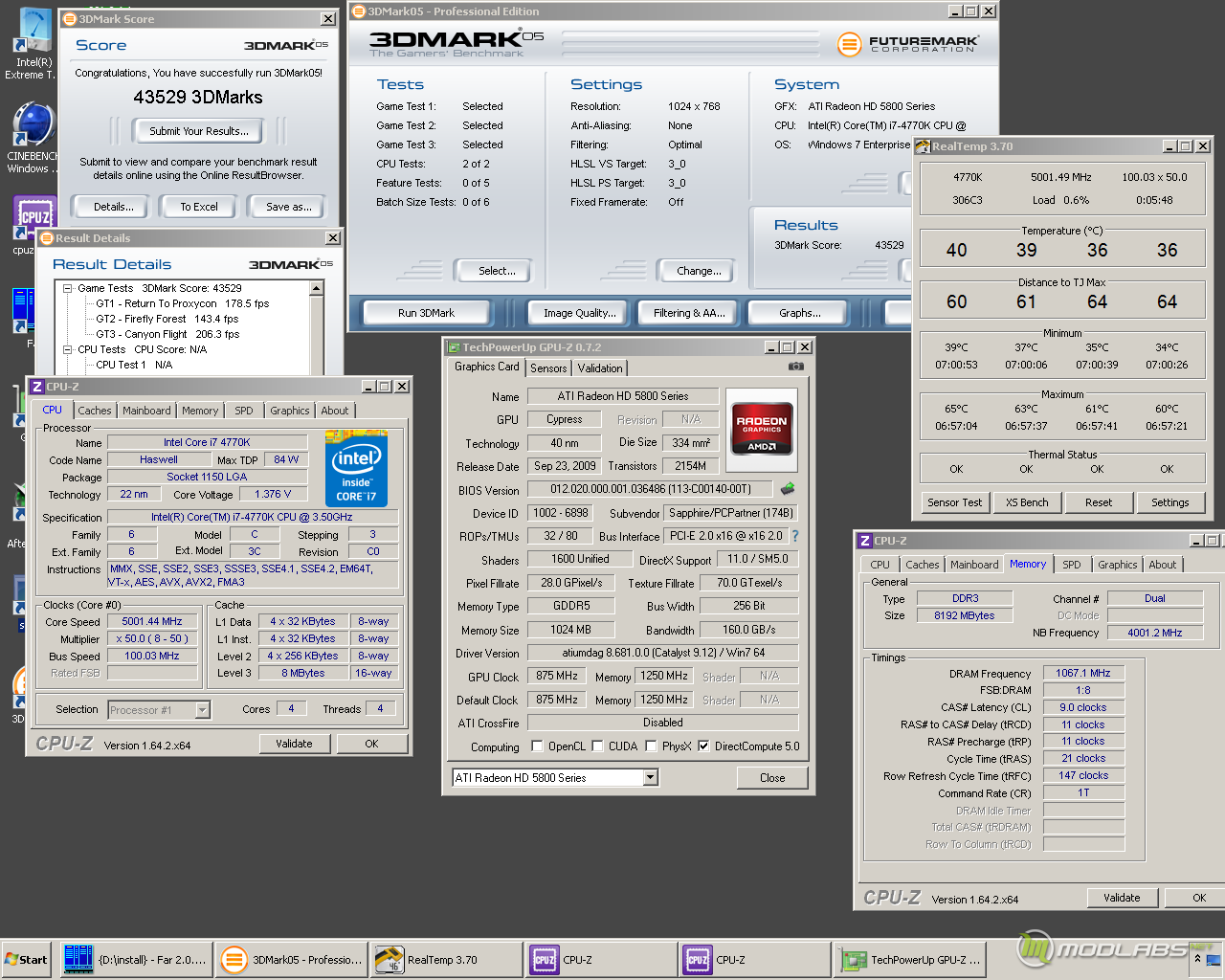Activate RealTemp 3.70 taskbar item
Viewport: 1225px width, 980px height.
point(445,959)
